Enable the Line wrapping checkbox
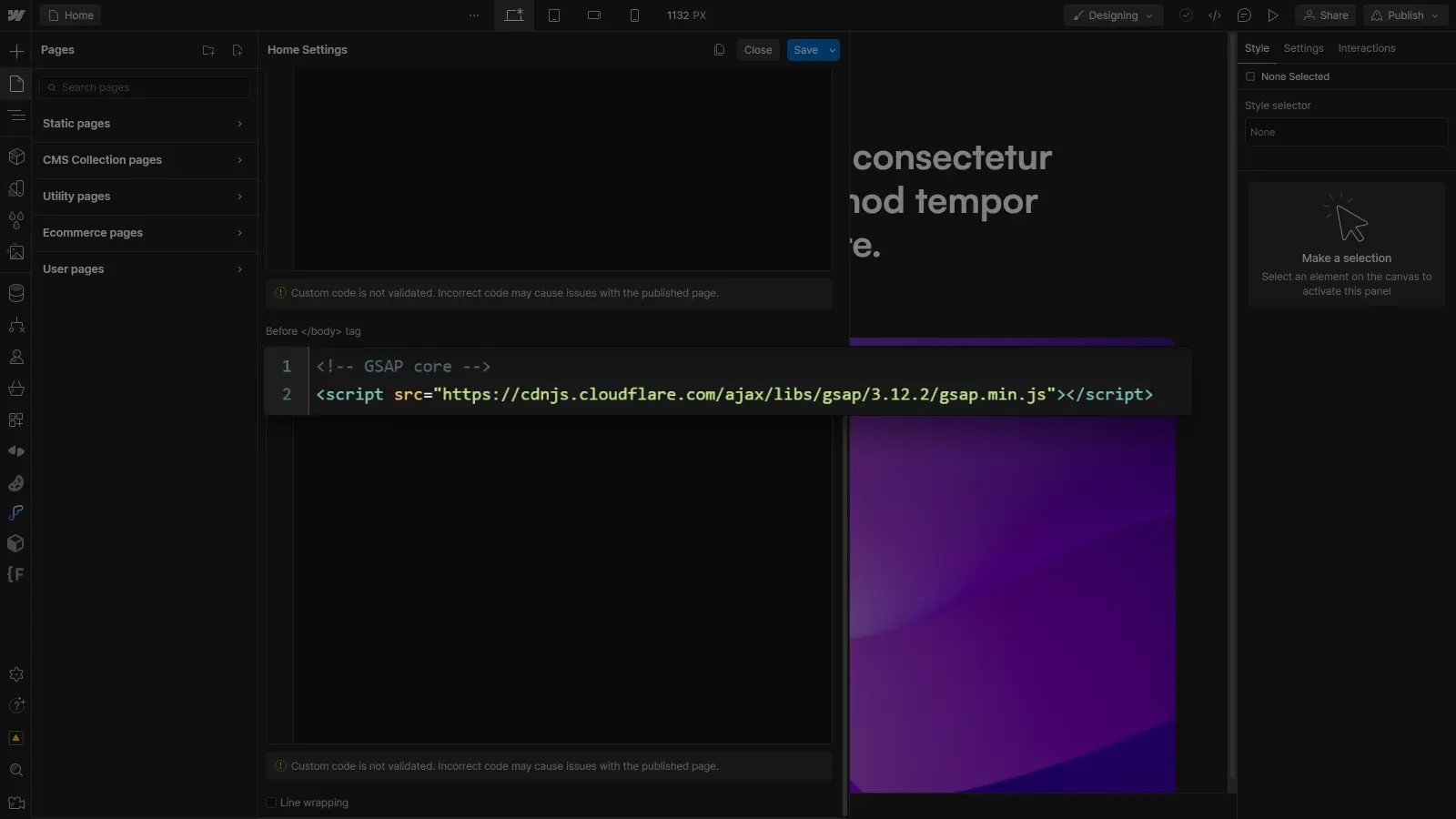The width and height of the screenshot is (1456, 819). pyautogui.click(x=270, y=803)
